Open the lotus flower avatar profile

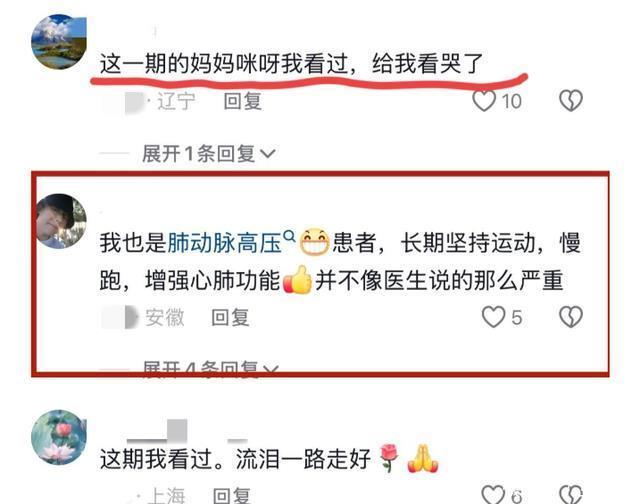pos(59,437)
